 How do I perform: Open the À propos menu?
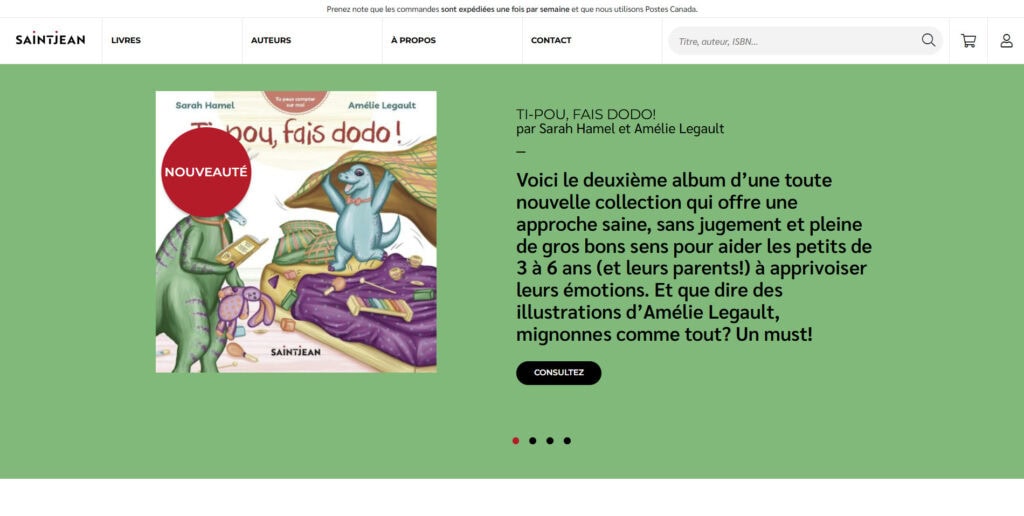(x=413, y=40)
